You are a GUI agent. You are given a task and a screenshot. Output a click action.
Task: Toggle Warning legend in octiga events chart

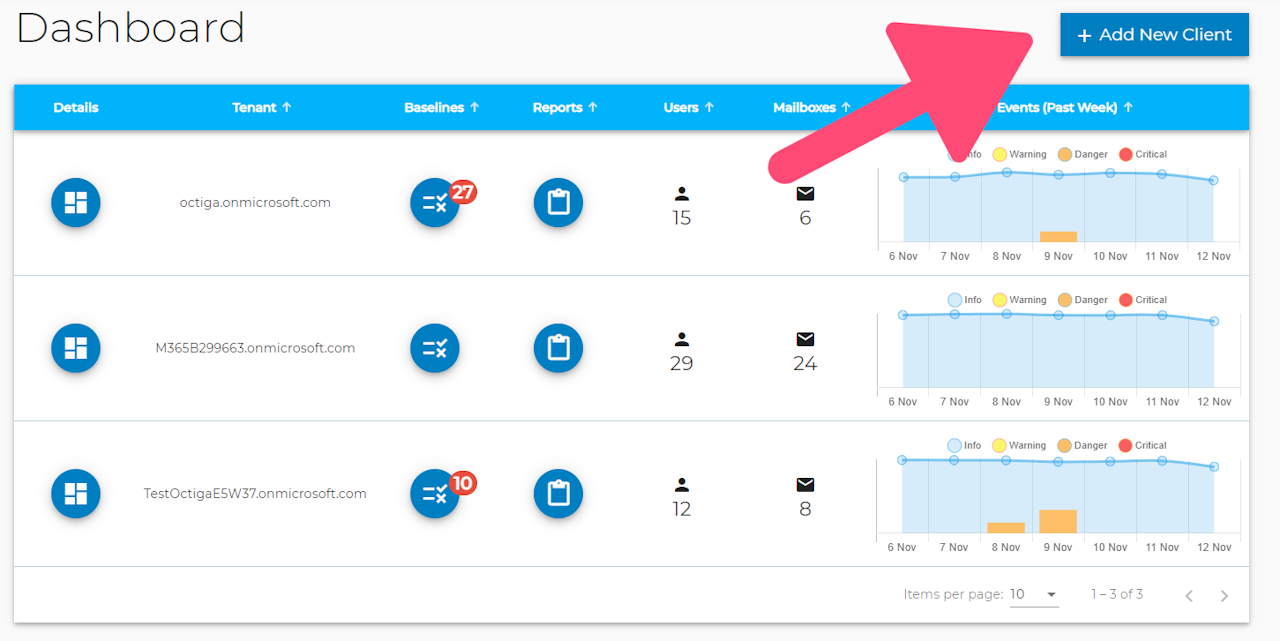1019,154
